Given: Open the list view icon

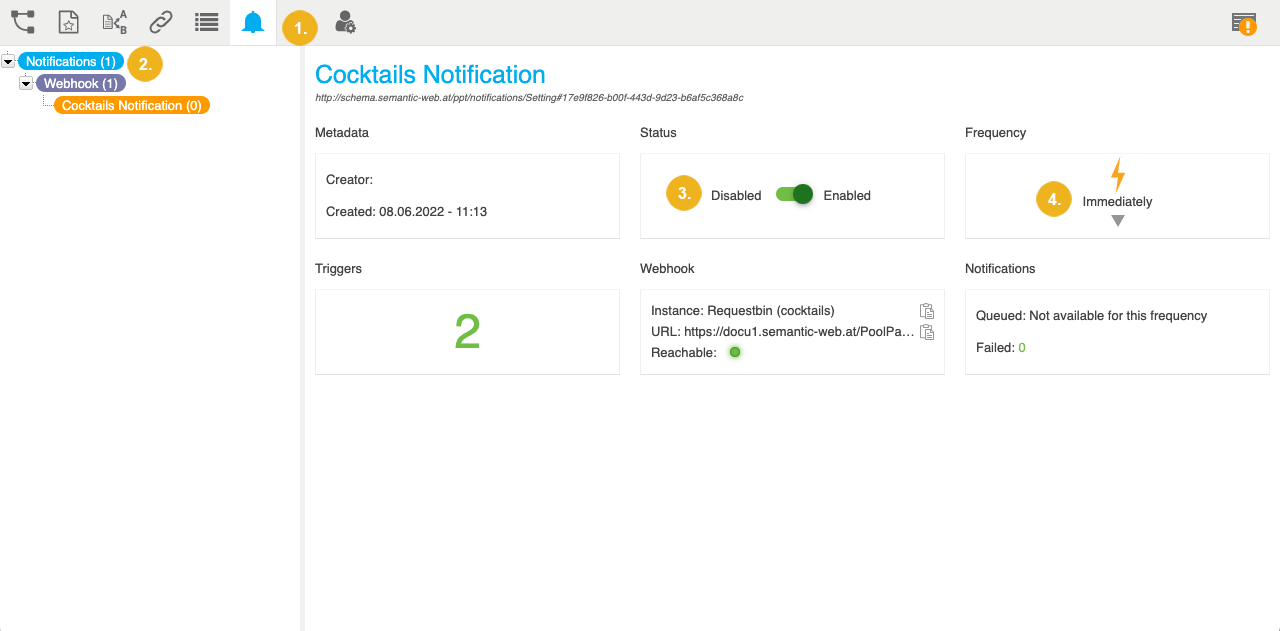Looking at the screenshot, I should 206,21.
